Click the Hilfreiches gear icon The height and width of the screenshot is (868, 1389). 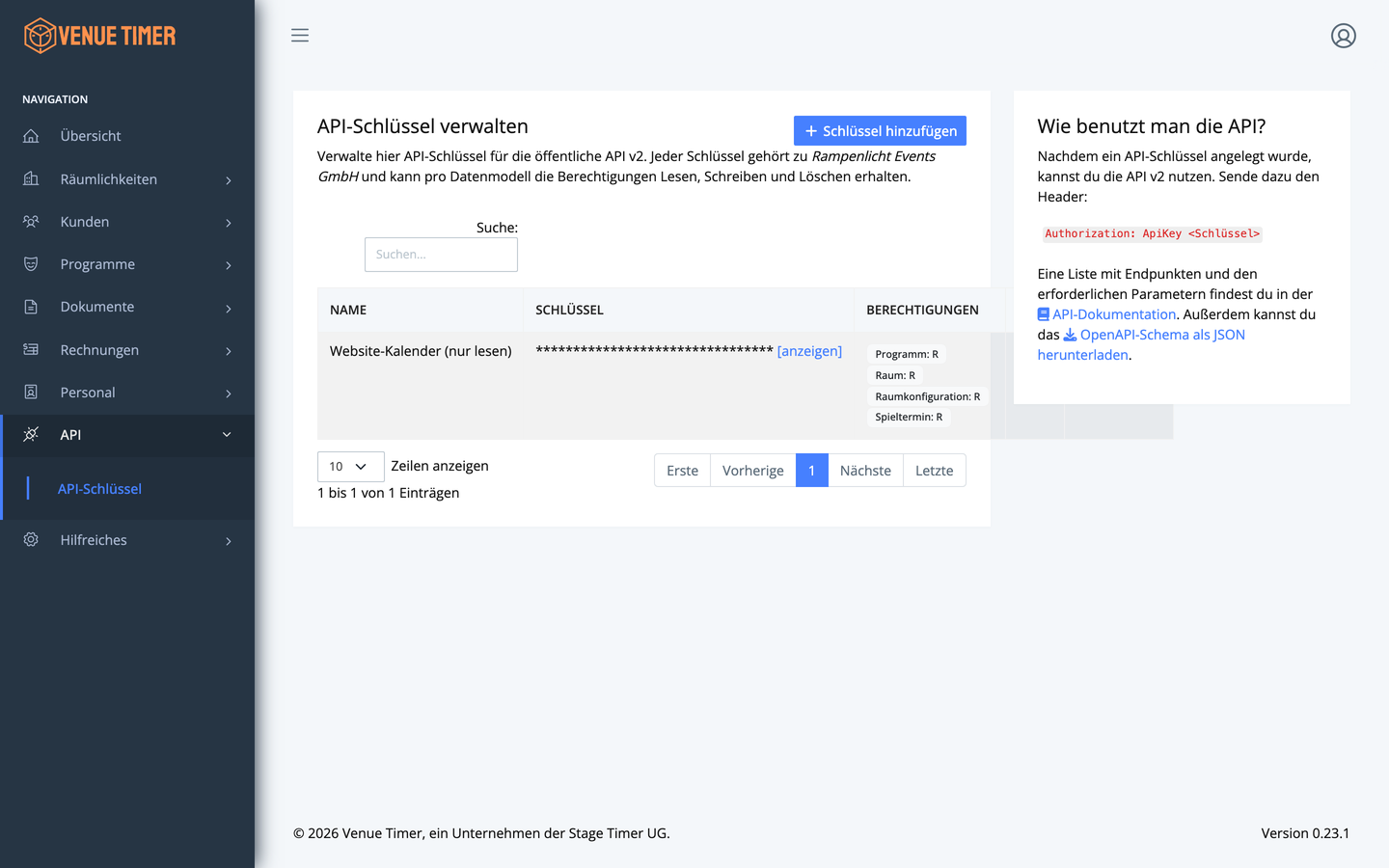coord(31,540)
